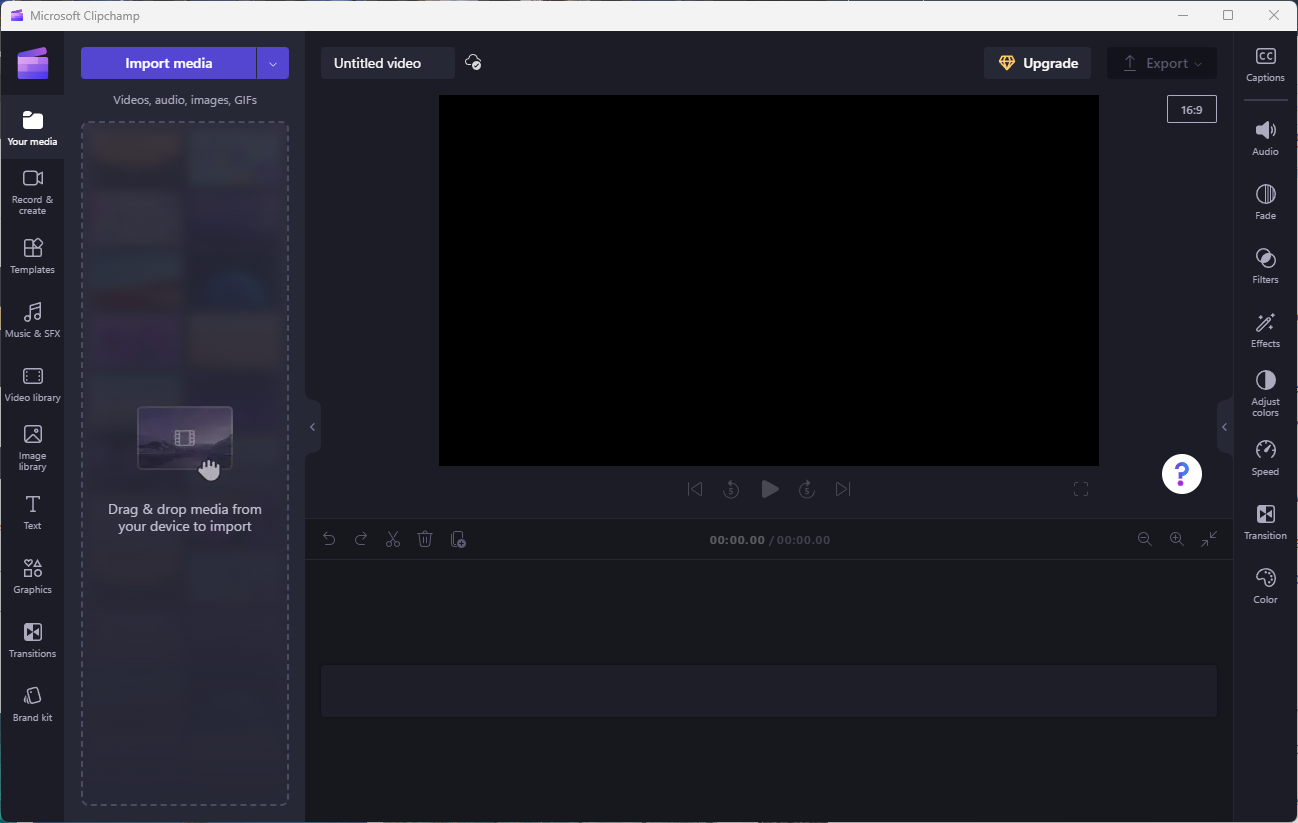Screen dimensions: 1298x823
Task: Open the Your media tab
Action: (32, 128)
